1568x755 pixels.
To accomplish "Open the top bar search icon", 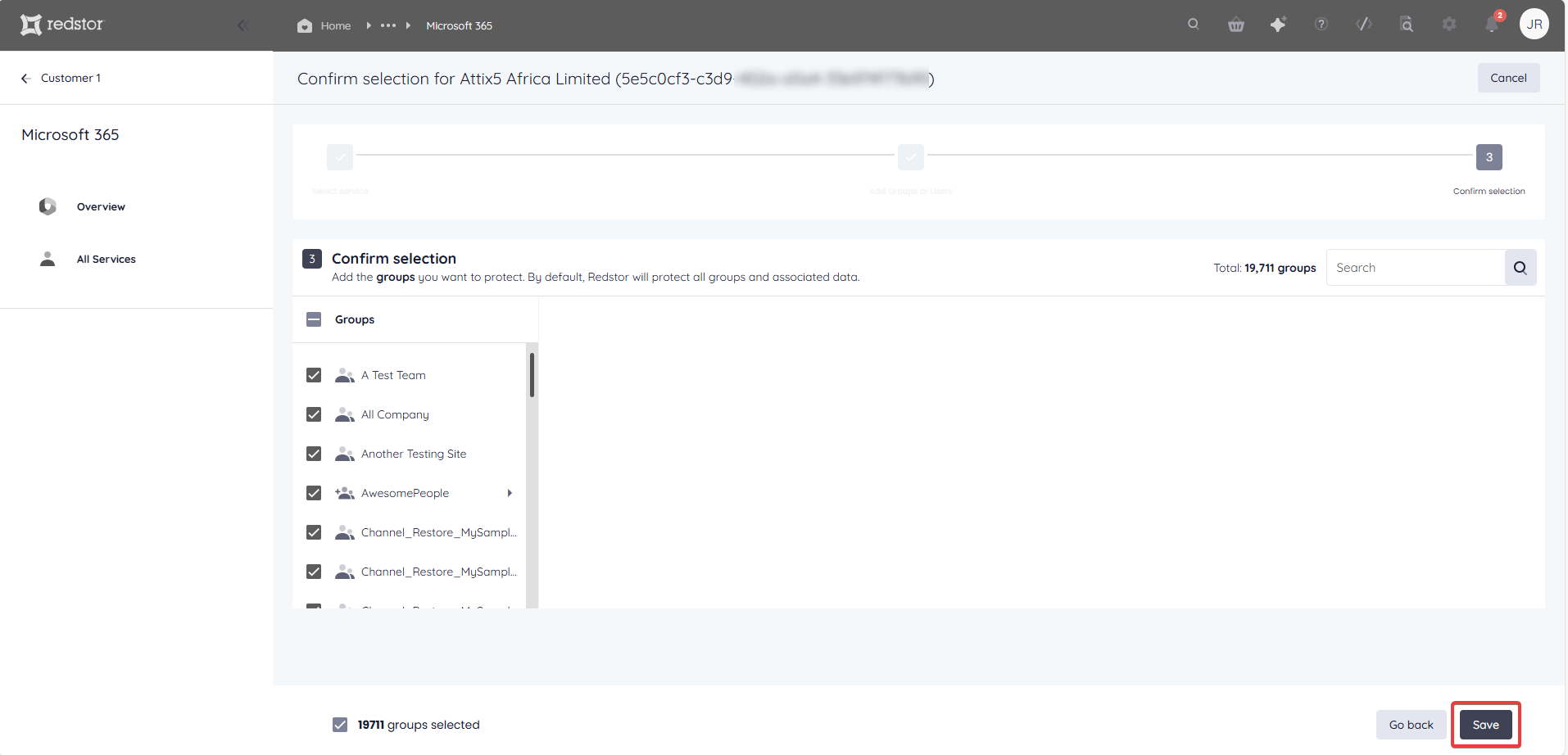I will [1194, 25].
